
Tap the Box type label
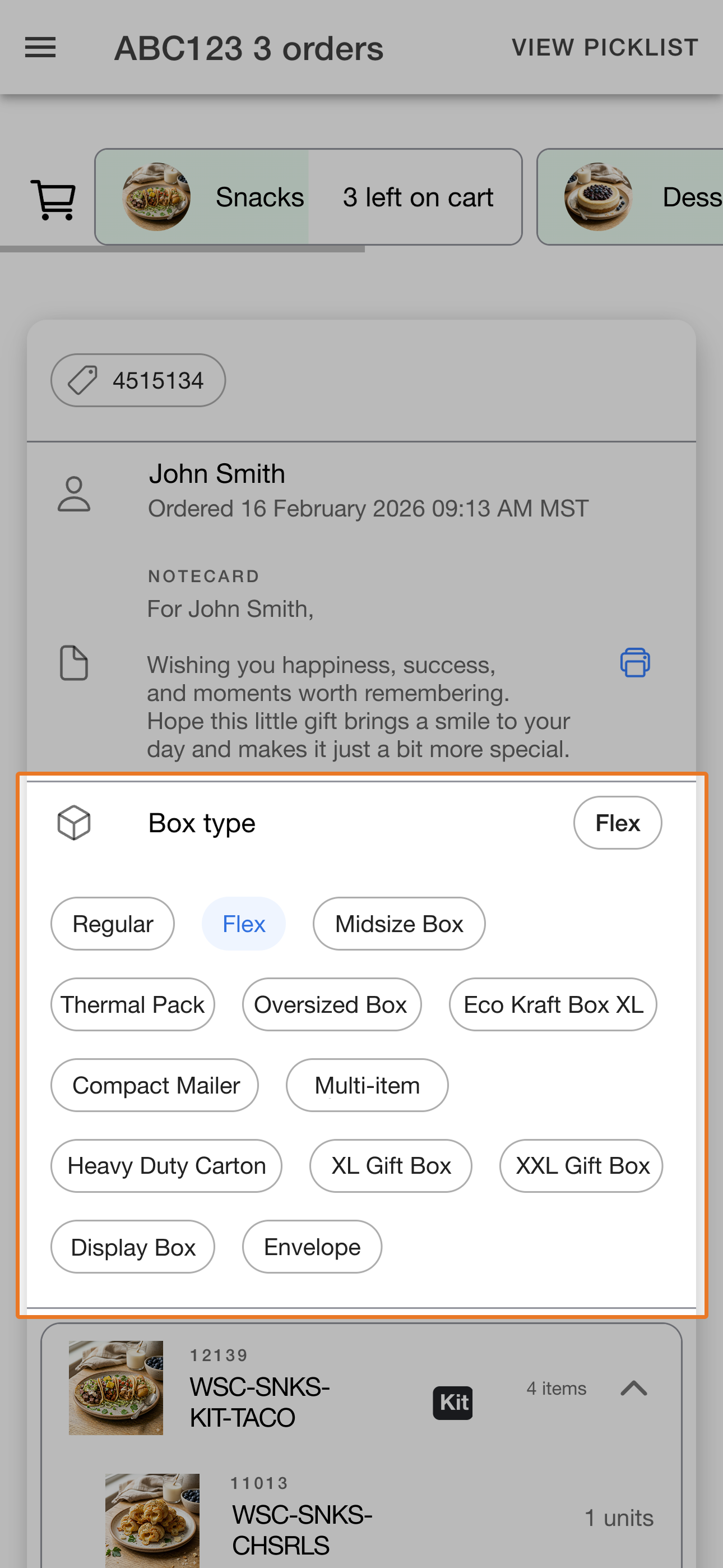tap(202, 823)
